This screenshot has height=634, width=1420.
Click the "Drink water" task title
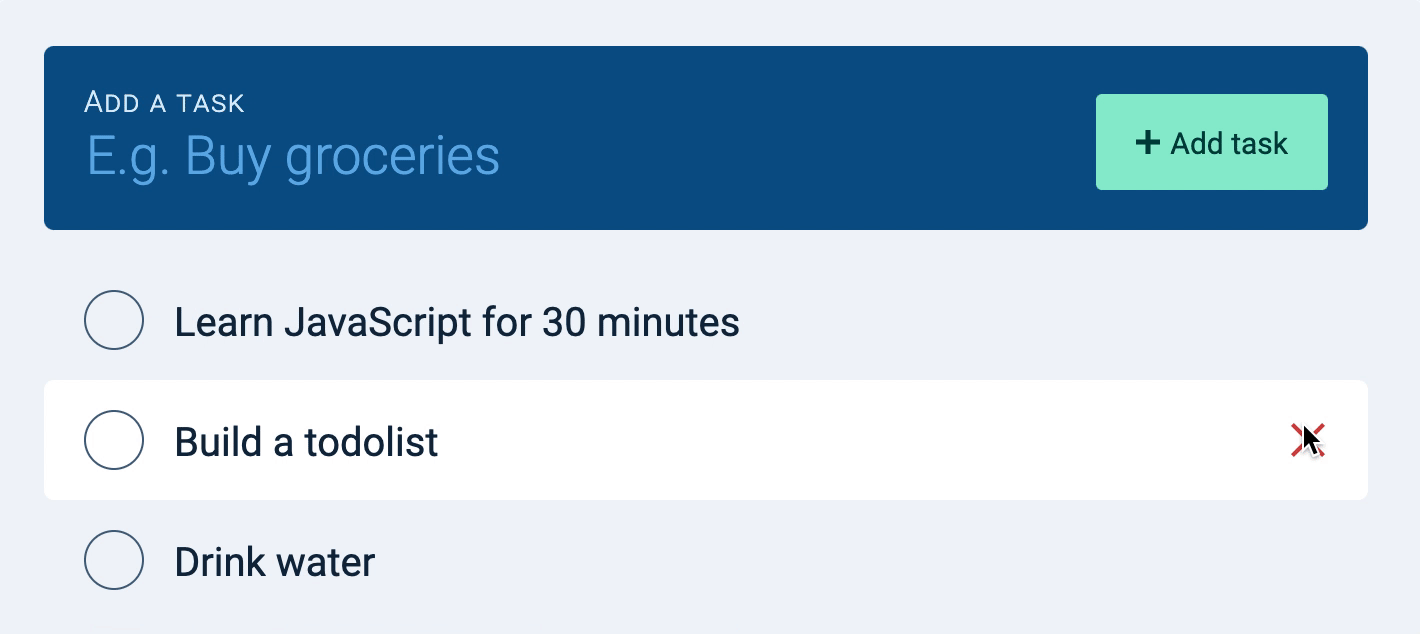[x=274, y=562]
